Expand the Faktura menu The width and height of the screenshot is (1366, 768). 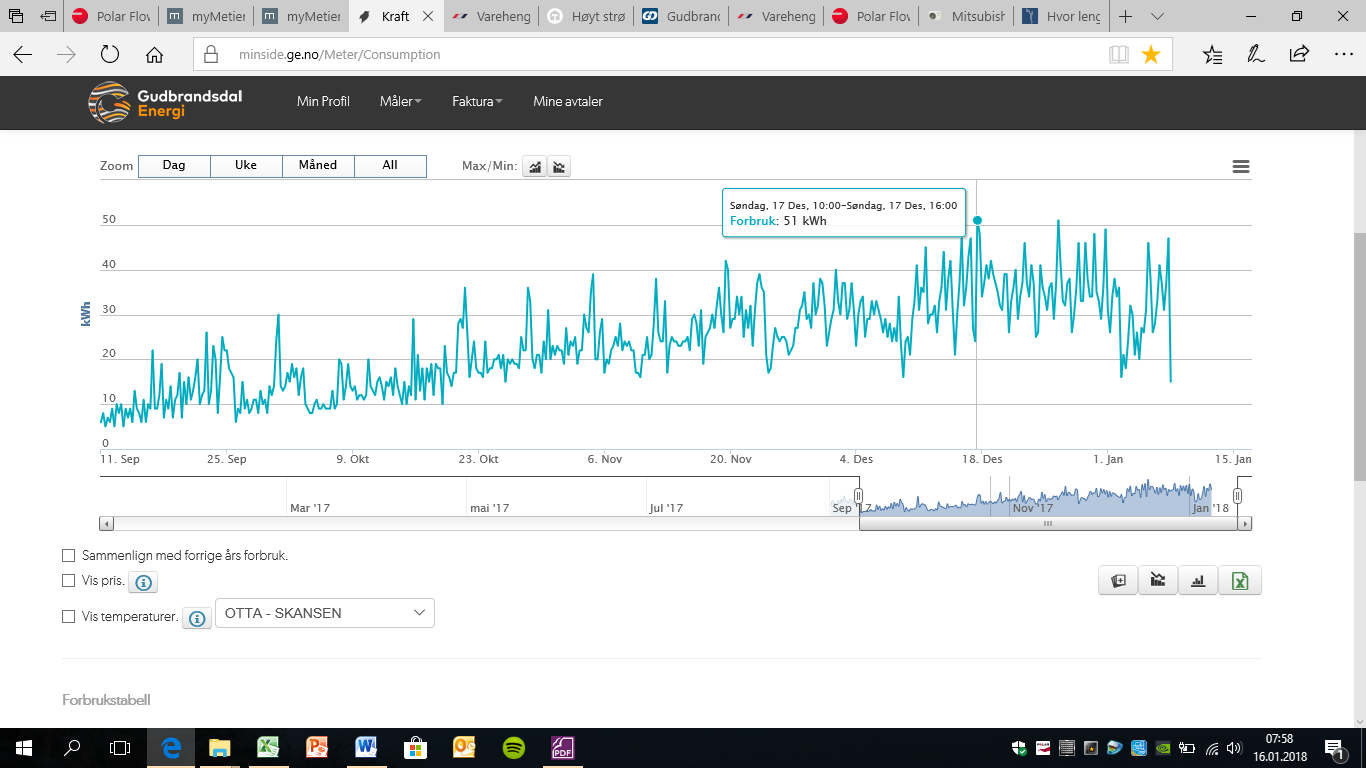pyautogui.click(x=477, y=101)
